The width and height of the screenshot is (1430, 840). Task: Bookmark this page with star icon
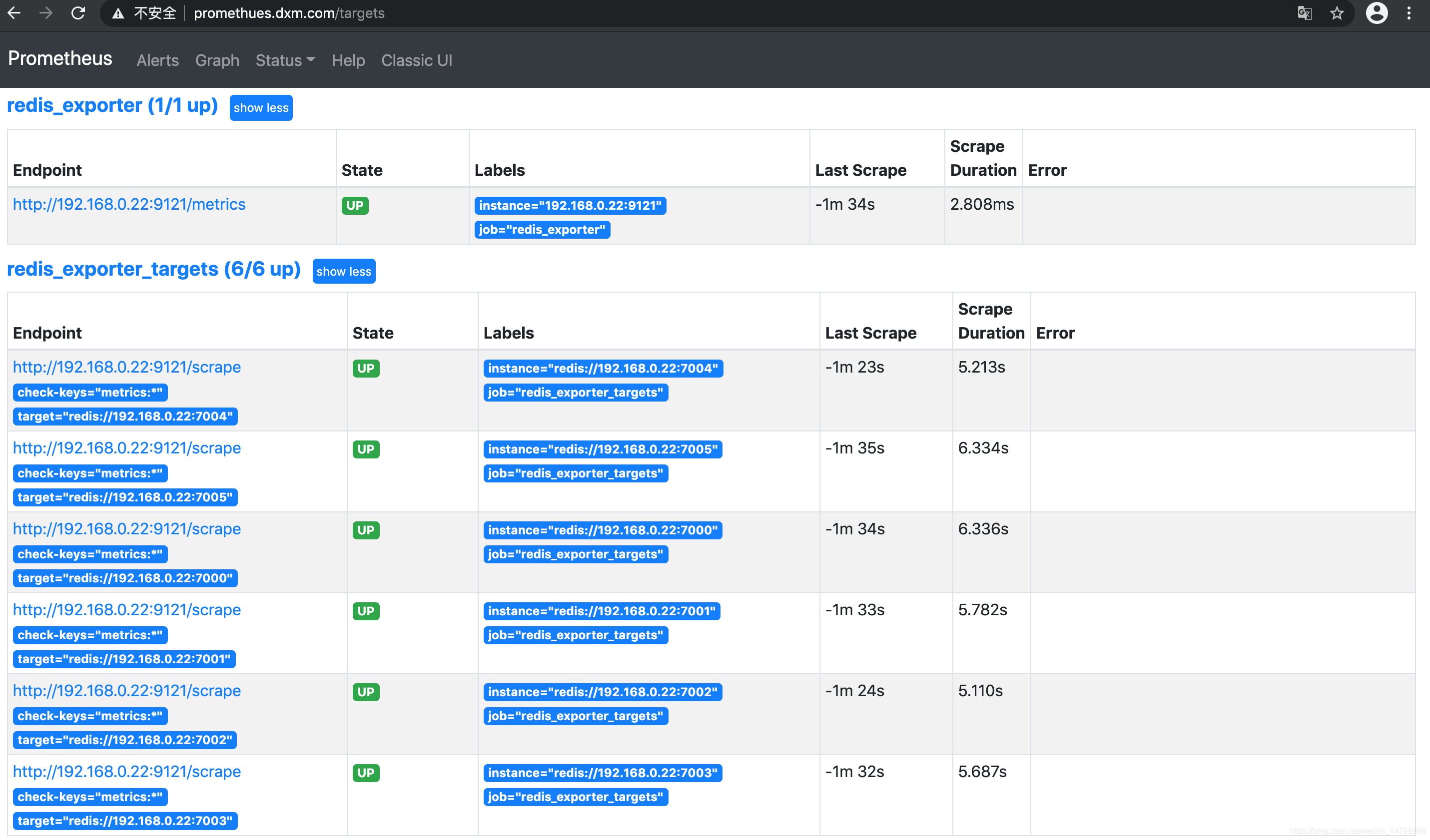[x=1337, y=13]
